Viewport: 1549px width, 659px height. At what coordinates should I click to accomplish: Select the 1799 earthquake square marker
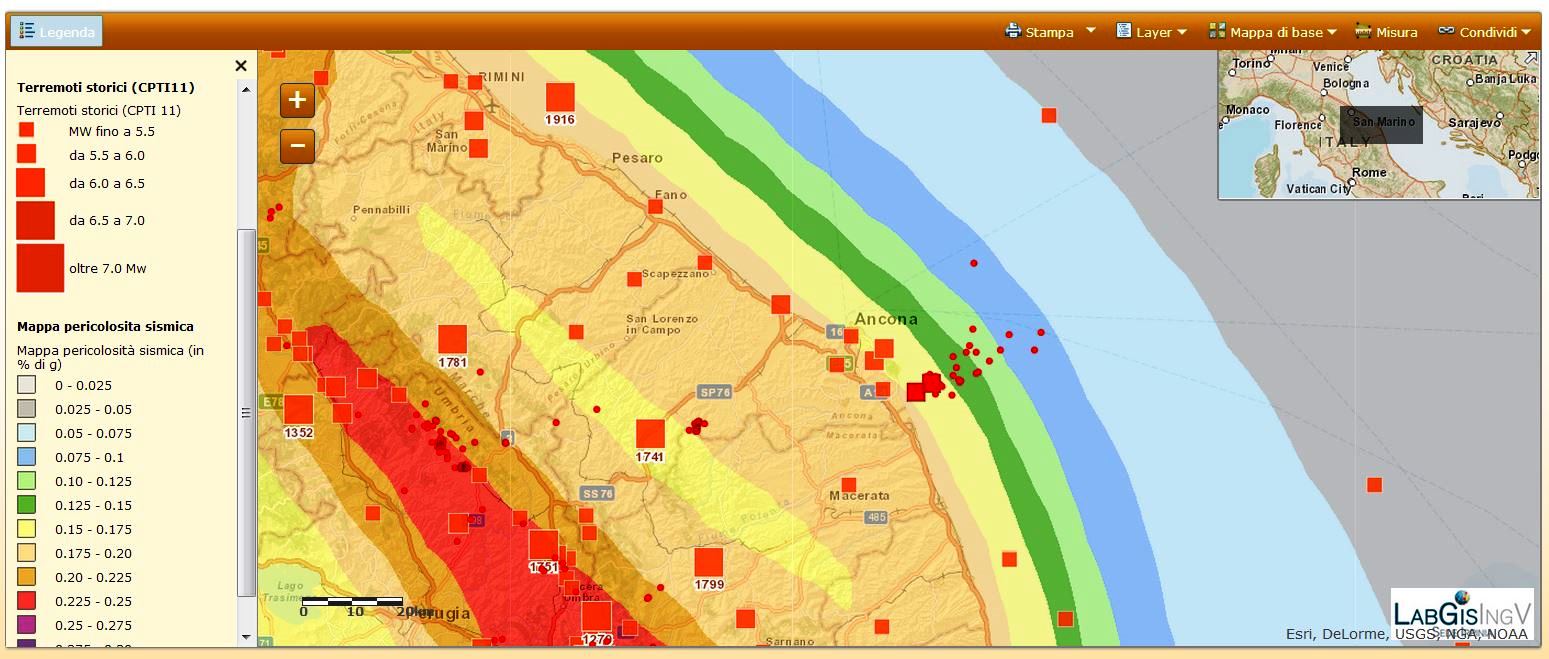(x=708, y=562)
